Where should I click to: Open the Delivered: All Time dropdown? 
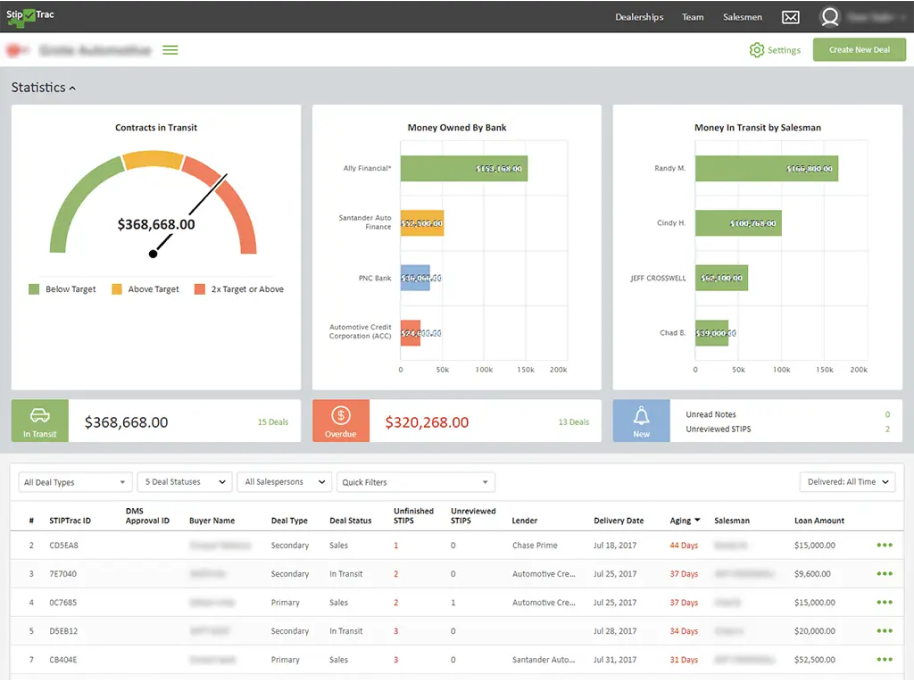click(848, 482)
